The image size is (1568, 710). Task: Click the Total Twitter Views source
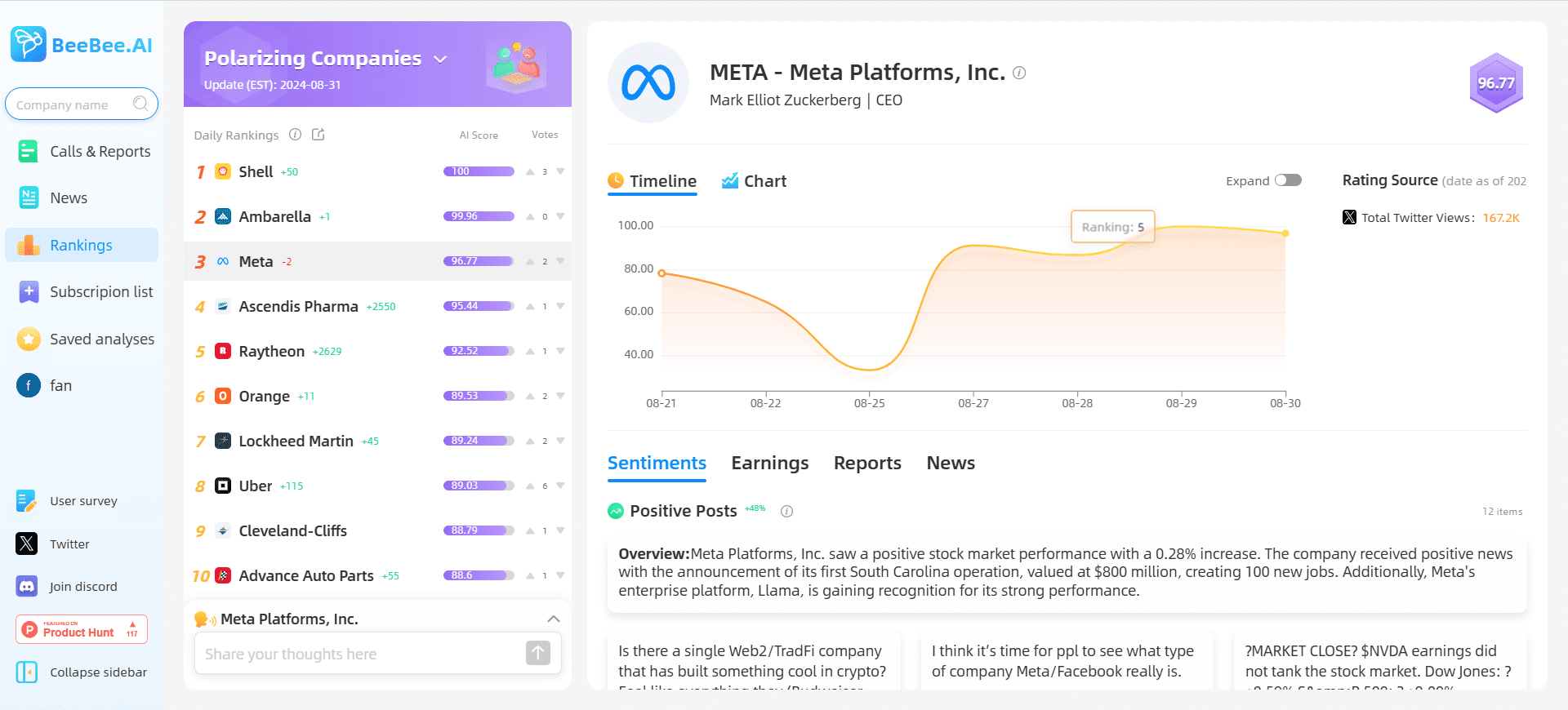click(x=1431, y=218)
